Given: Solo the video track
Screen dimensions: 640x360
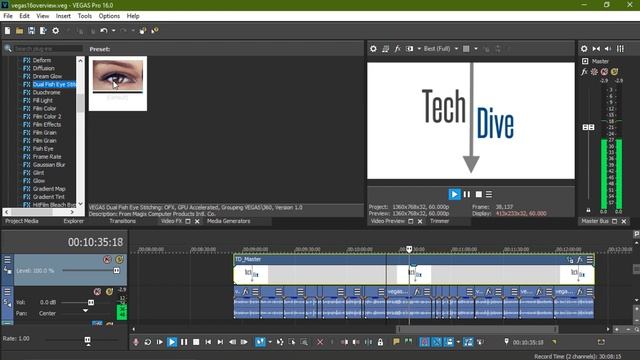Looking at the screenshot, I should point(119,260).
